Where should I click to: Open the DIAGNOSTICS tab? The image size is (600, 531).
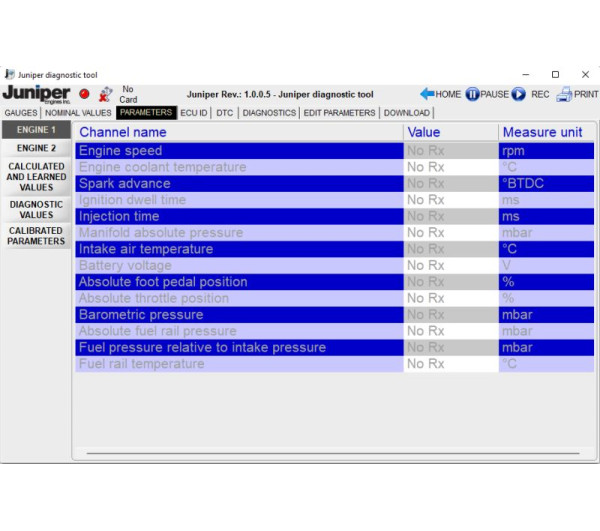pos(269,113)
